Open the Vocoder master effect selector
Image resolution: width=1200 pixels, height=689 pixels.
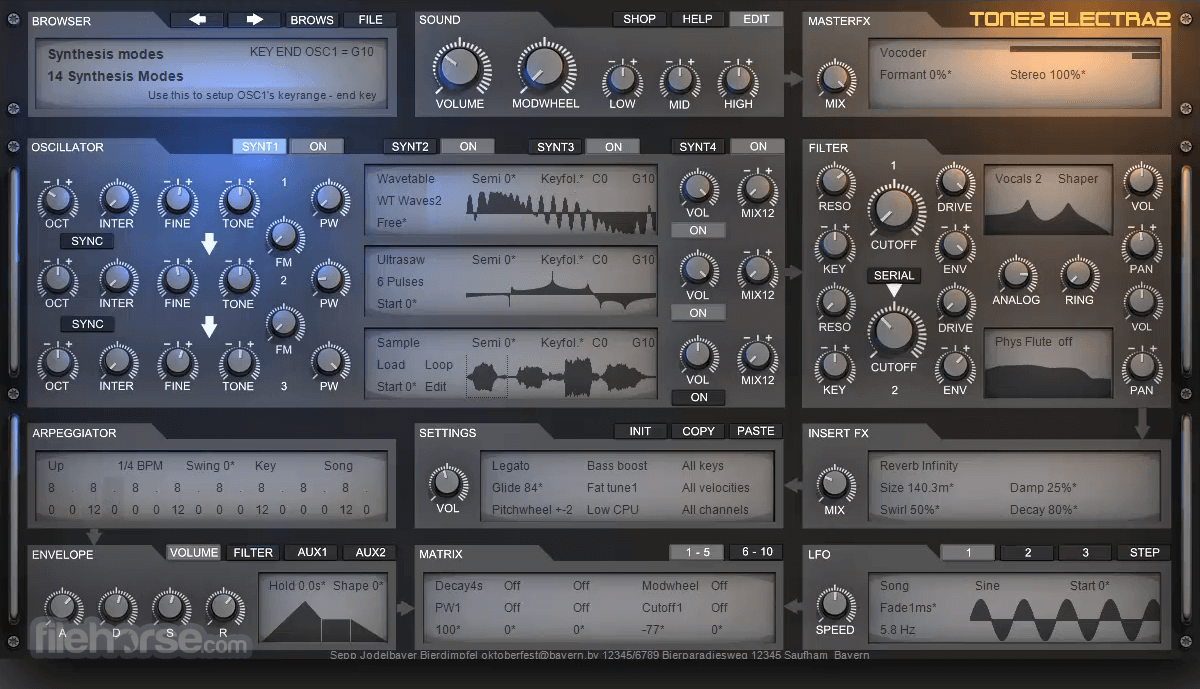(x=903, y=53)
